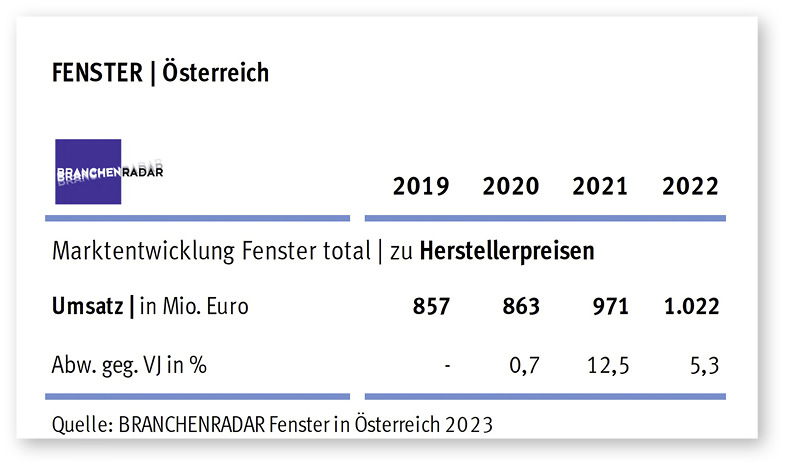Image resolution: width=786 pixels, height=467 pixels.
Task: Click the Marktentwicklung Fenster total heading
Action: point(210,252)
